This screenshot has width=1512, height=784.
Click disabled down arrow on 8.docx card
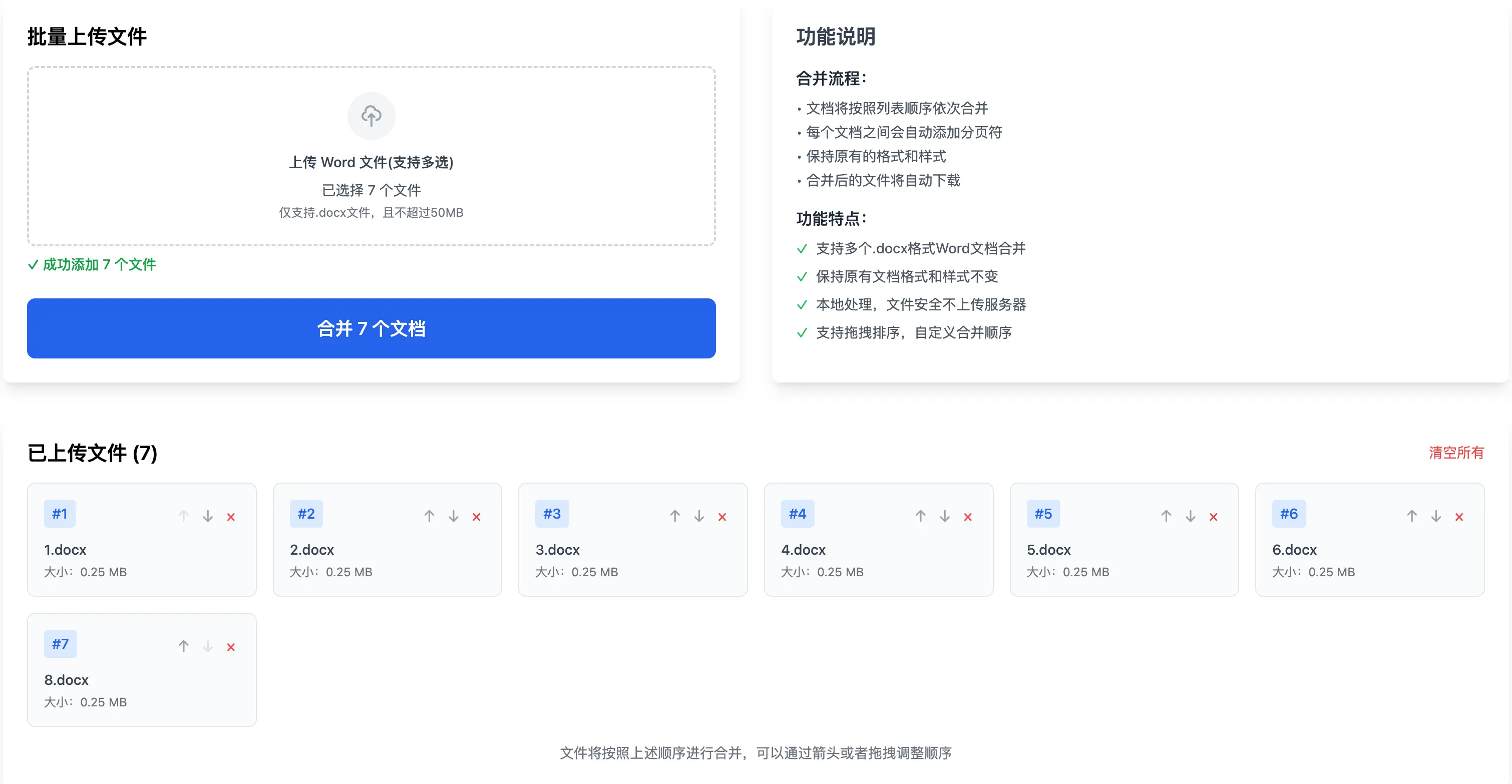tap(208, 646)
